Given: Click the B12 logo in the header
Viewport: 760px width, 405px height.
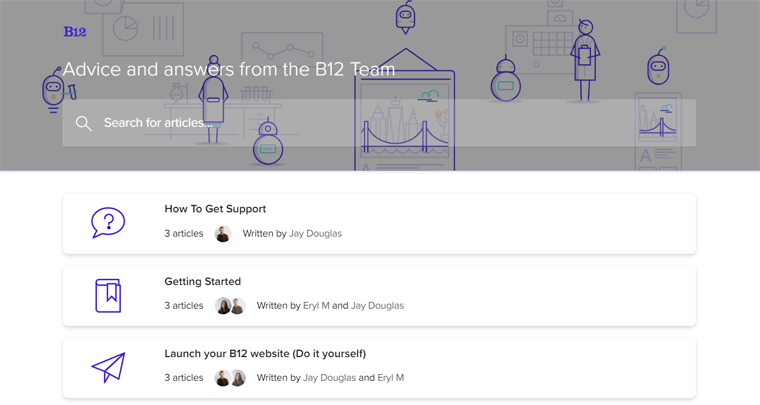Looking at the screenshot, I should [75, 32].
